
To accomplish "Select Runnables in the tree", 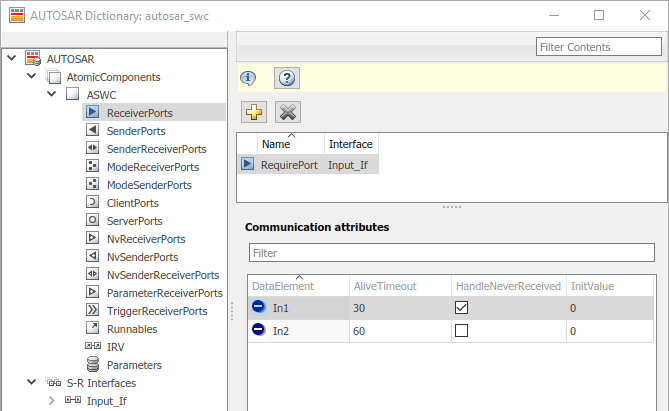I will [x=132, y=329].
